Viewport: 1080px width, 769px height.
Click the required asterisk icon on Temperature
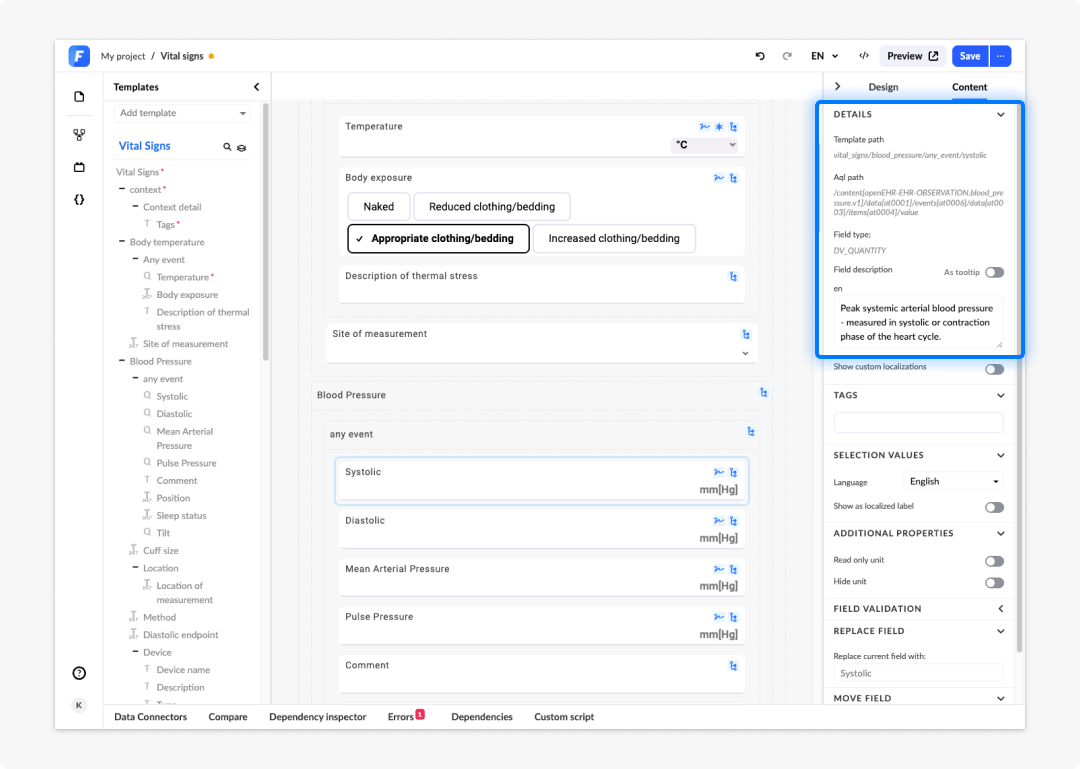[x=719, y=127]
